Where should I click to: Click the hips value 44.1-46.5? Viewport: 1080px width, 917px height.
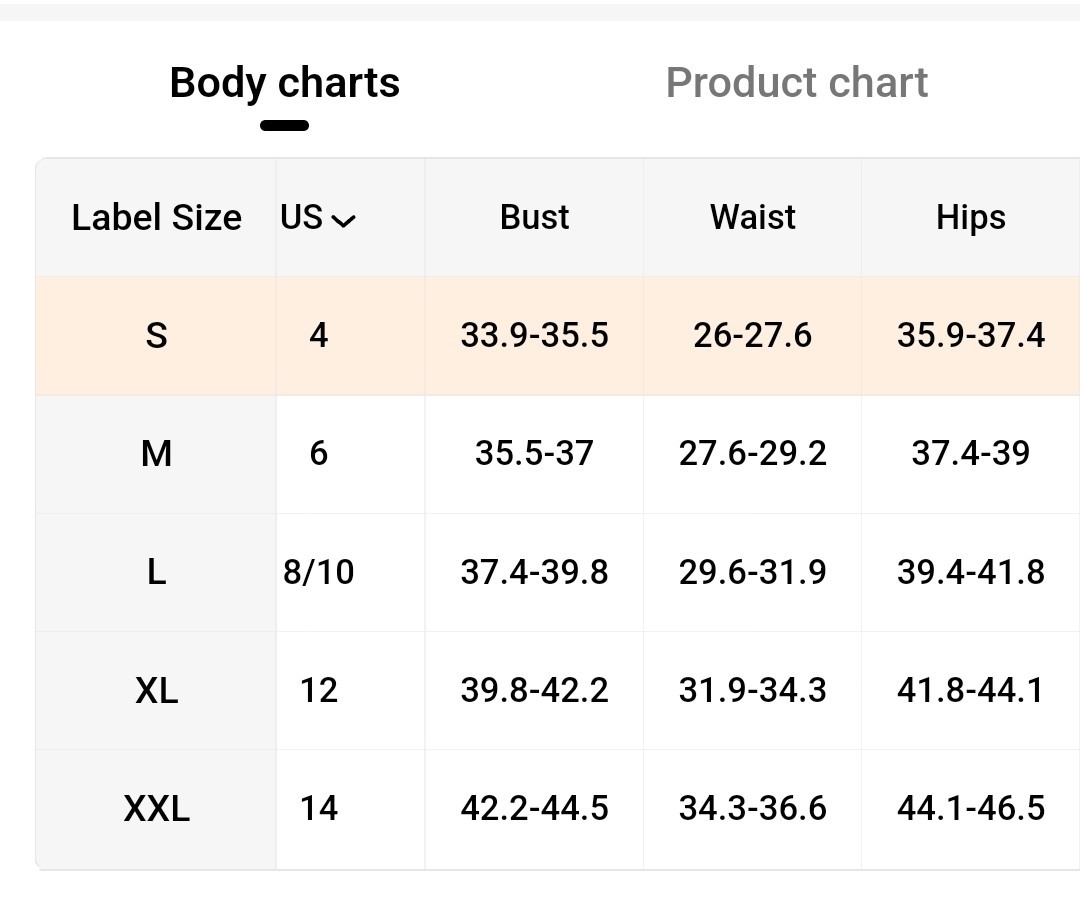970,808
